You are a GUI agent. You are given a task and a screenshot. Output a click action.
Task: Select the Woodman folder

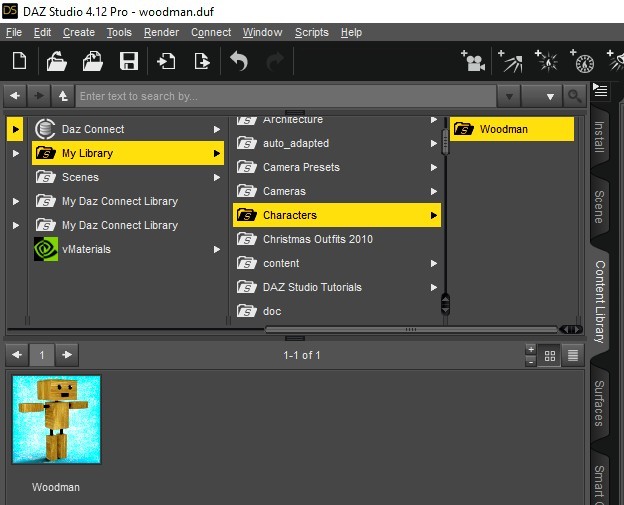[x=512, y=129]
